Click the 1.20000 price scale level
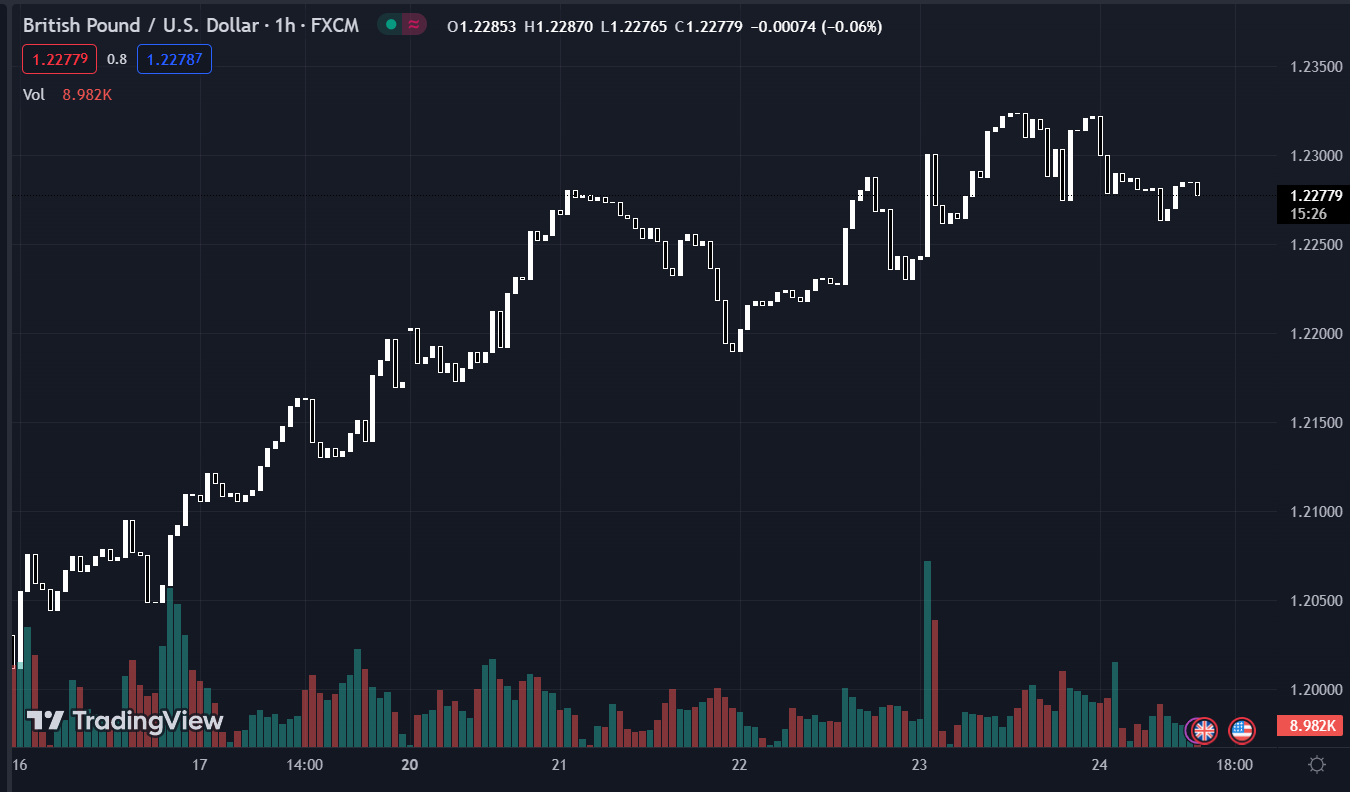Image resolution: width=1350 pixels, height=792 pixels. point(1315,690)
